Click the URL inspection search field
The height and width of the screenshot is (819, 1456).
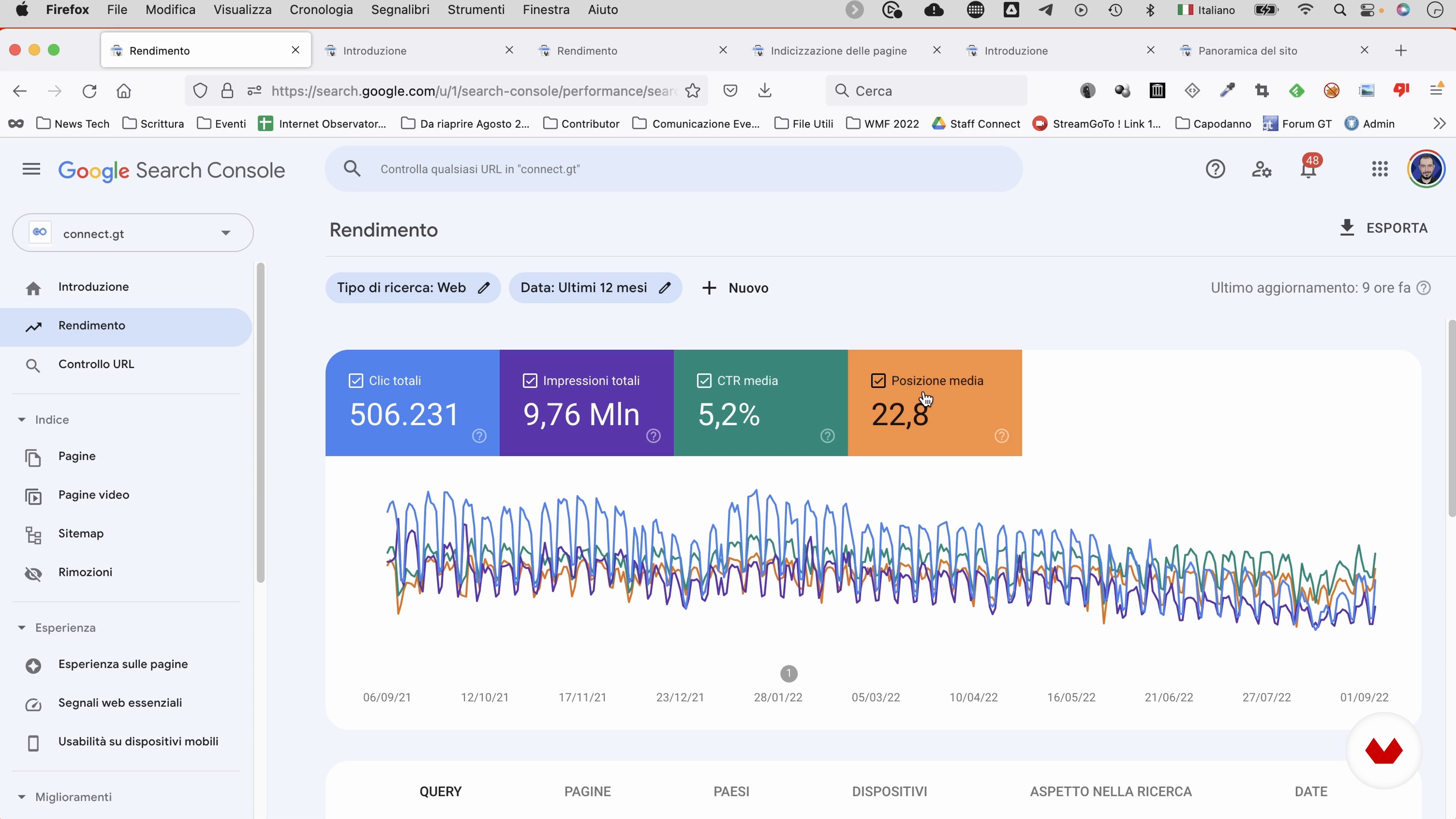click(674, 169)
